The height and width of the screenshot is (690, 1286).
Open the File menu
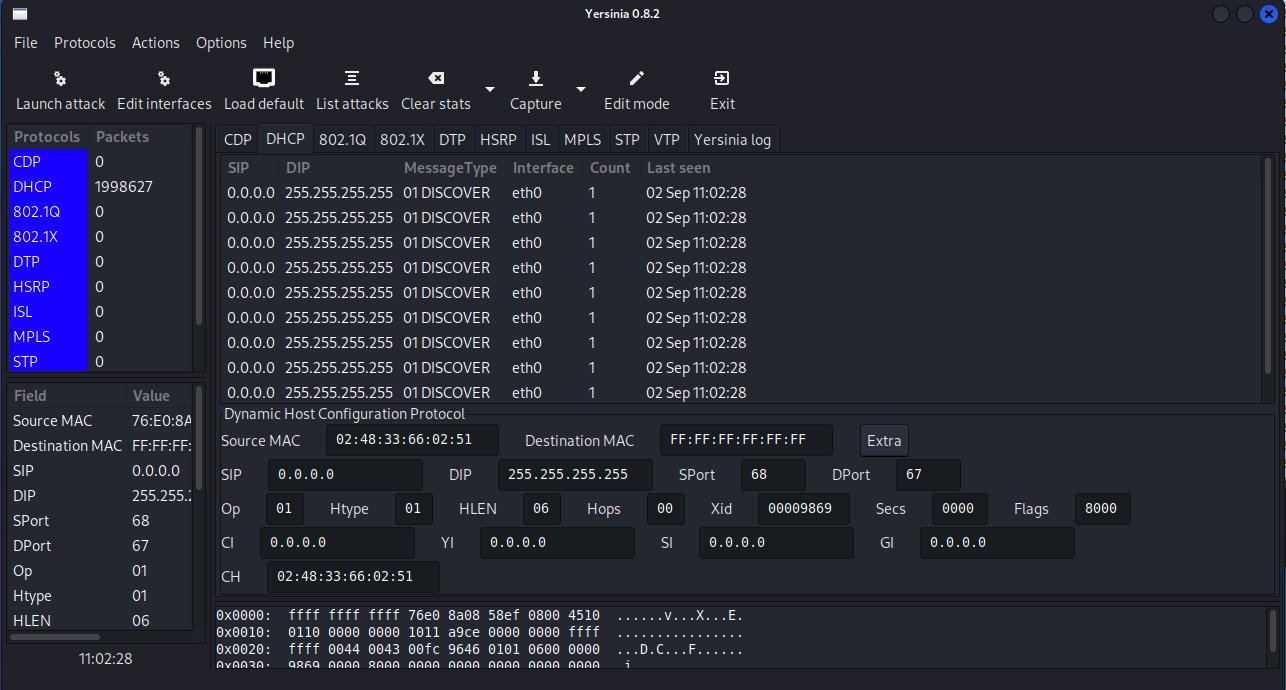[x=26, y=43]
